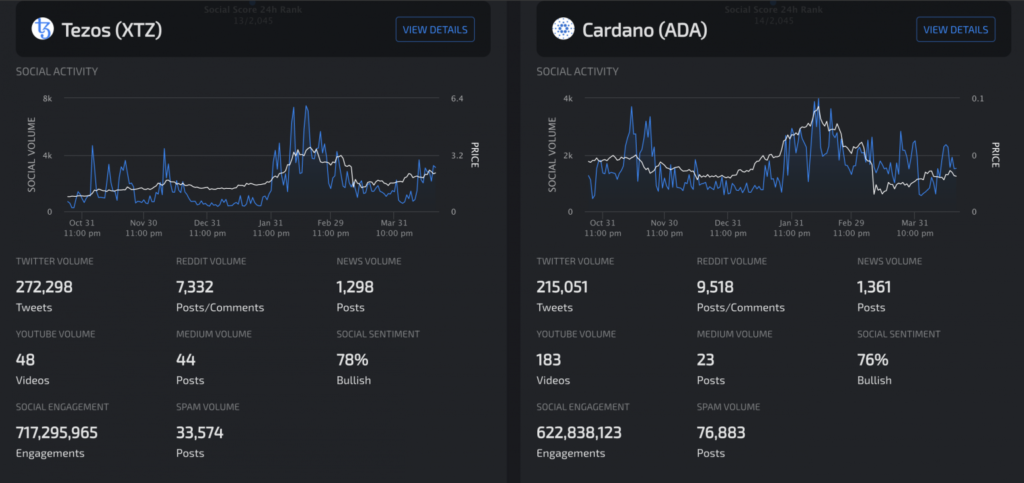Click the 13/2,045 social score rank
The height and width of the screenshot is (483, 1024).
(251, 20)
